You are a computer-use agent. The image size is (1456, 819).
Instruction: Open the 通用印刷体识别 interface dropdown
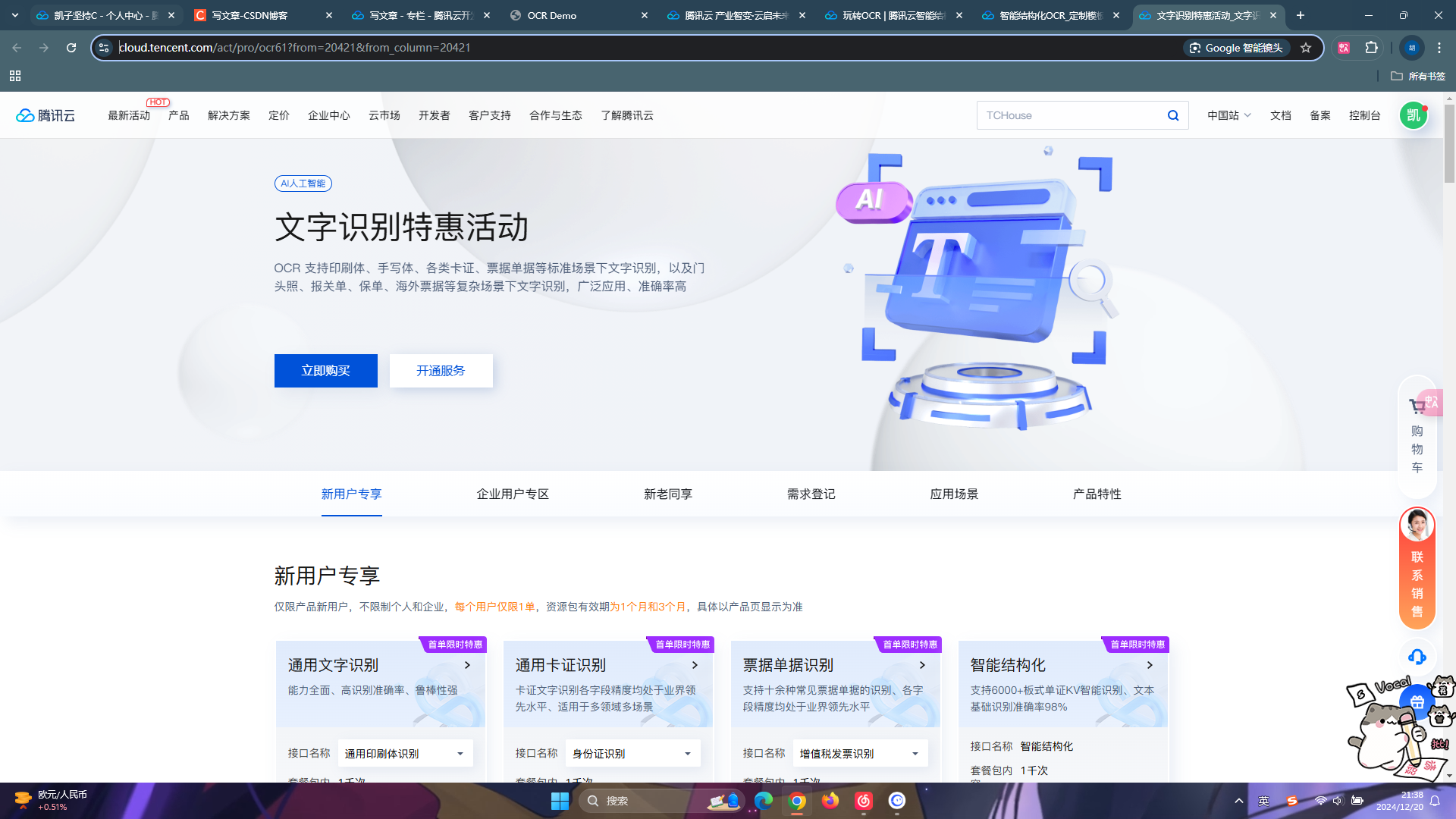point(406,754)
